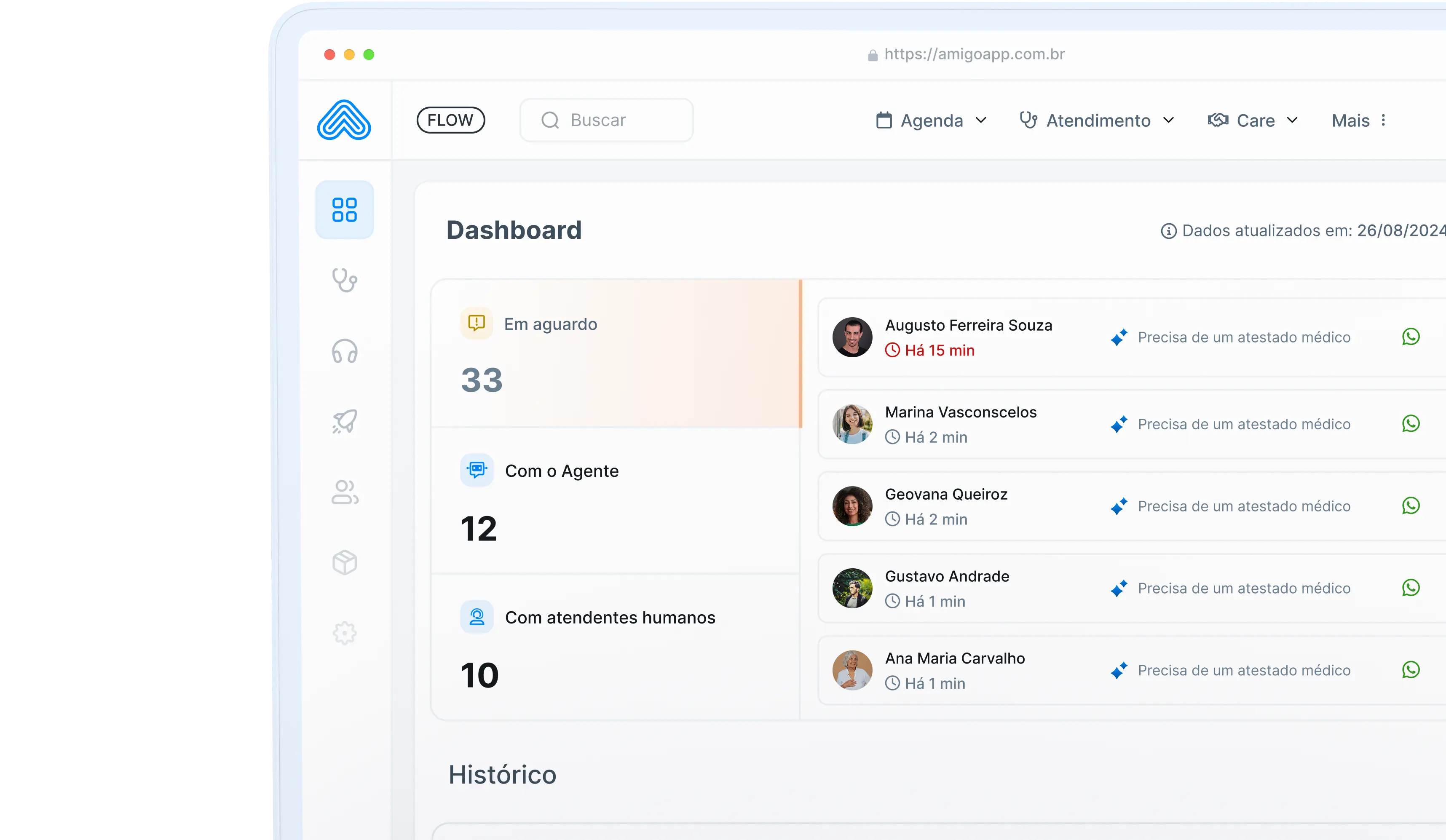
Task: Click the info icon beside Dados atualizados
Action: (1168, 231)
